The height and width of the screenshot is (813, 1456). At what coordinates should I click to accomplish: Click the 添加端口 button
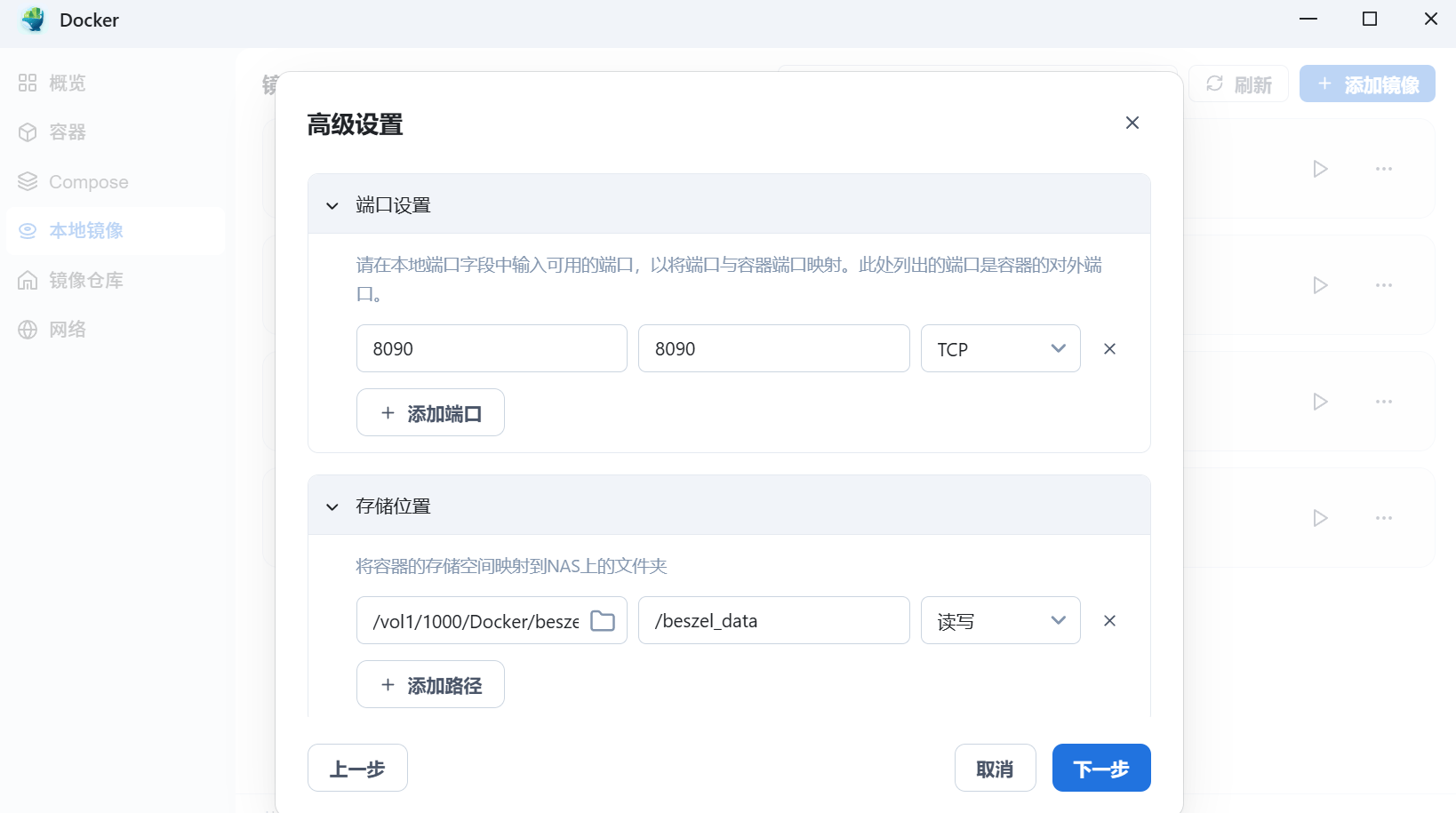point(430,413)
